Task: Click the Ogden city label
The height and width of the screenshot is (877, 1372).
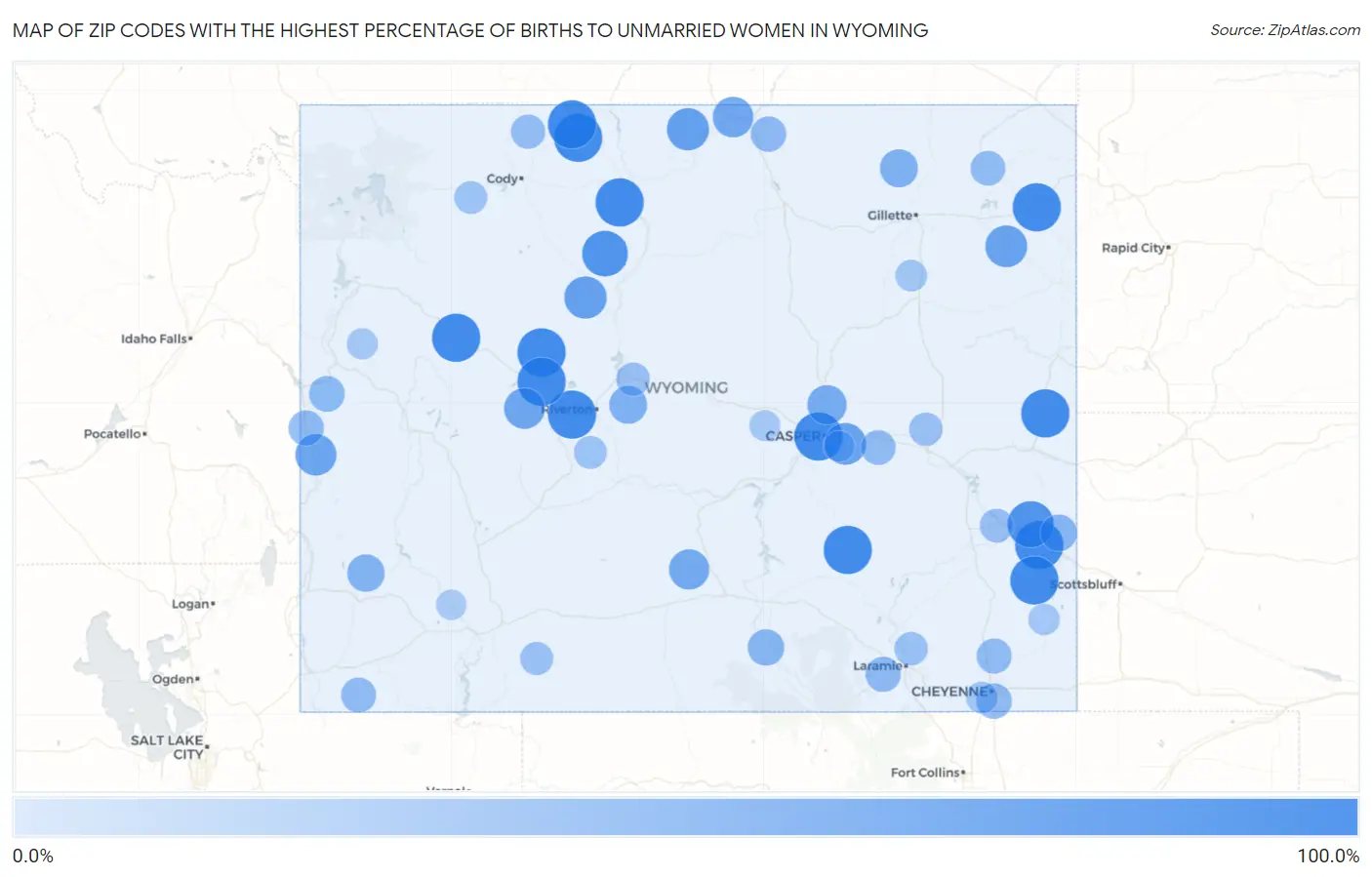Action: pyautogui.click(x=176, y=679)
